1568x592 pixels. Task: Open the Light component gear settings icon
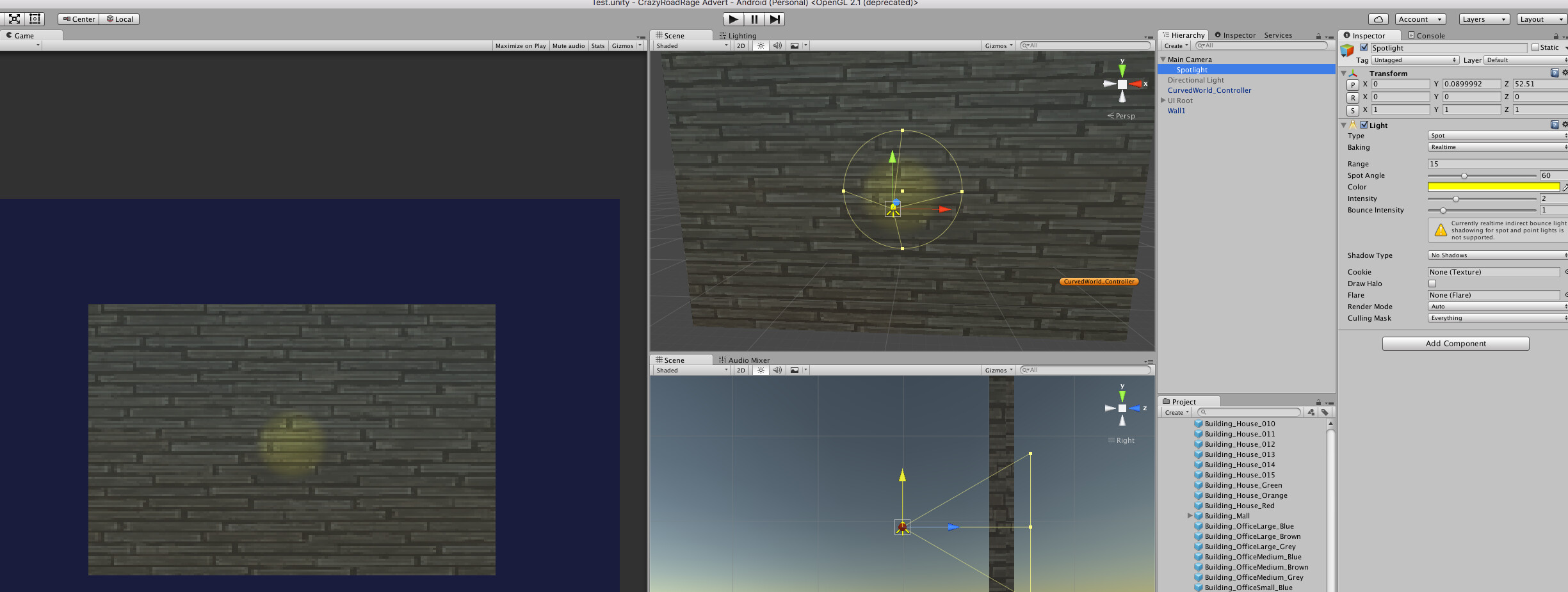click(1564, 125)
